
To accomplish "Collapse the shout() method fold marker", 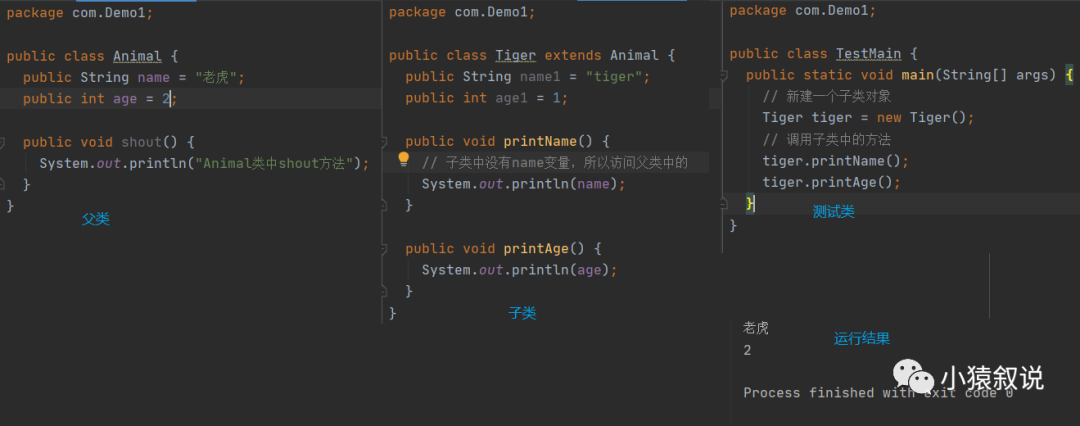I will point(2,143).
